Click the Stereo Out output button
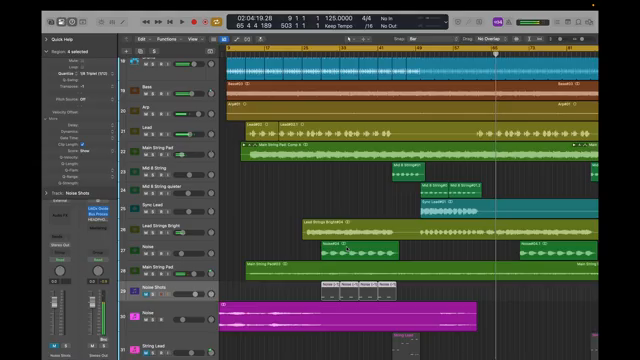This screenshot has width=640, height=360. tap(60, 245)
